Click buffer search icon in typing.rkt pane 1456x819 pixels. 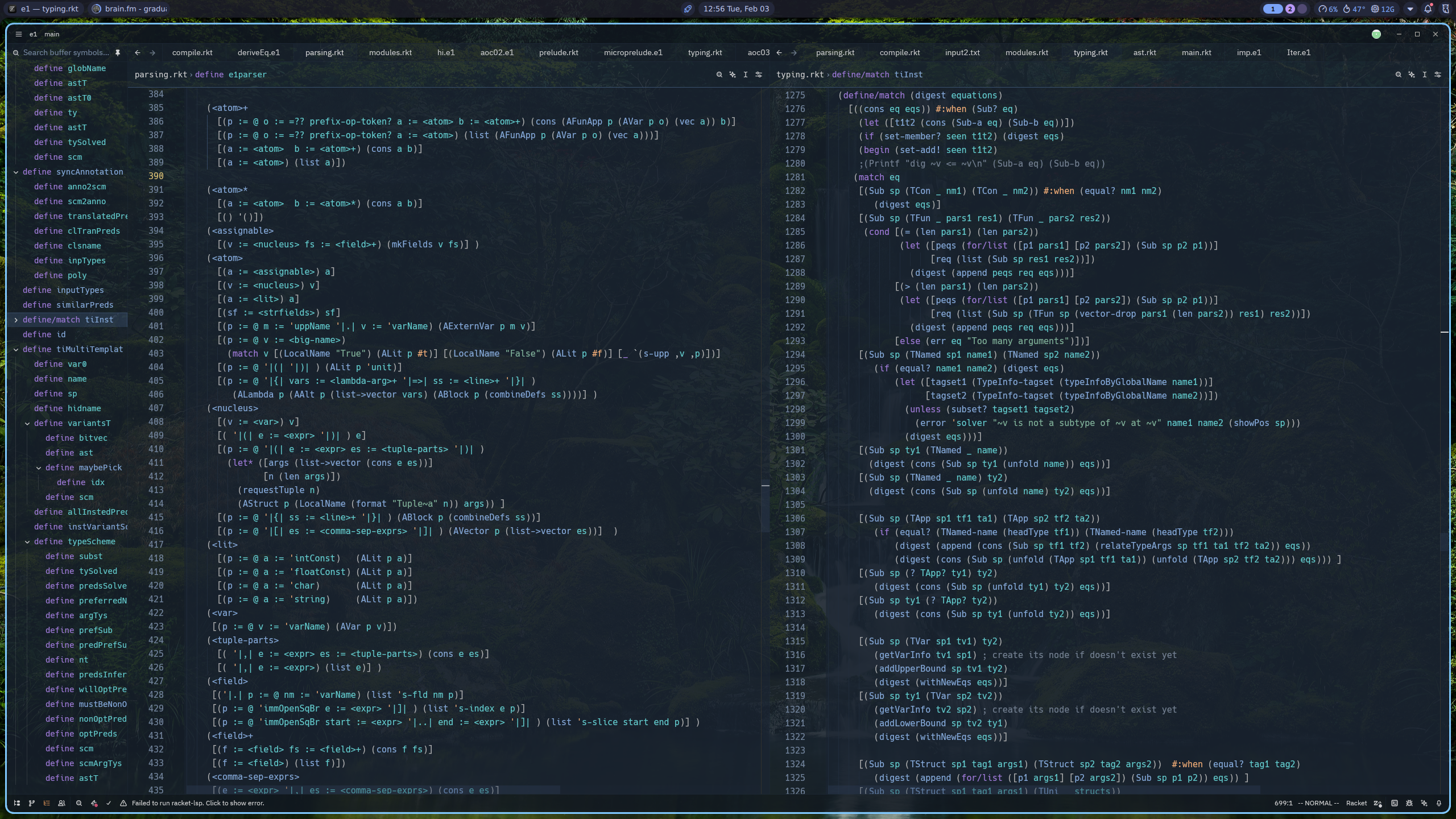pyautogui.click(x=1398, y=75)
